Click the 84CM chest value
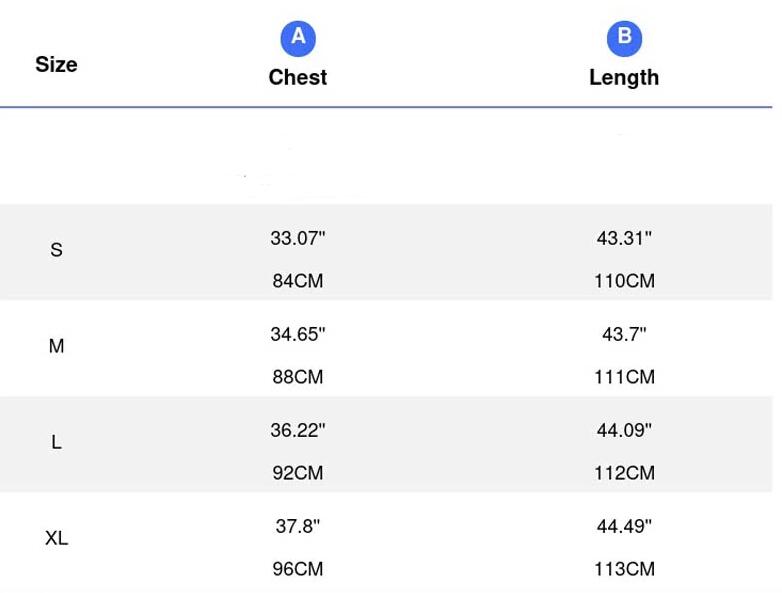The width and height of the screenshot is (782, 593). tap(298, 281)
